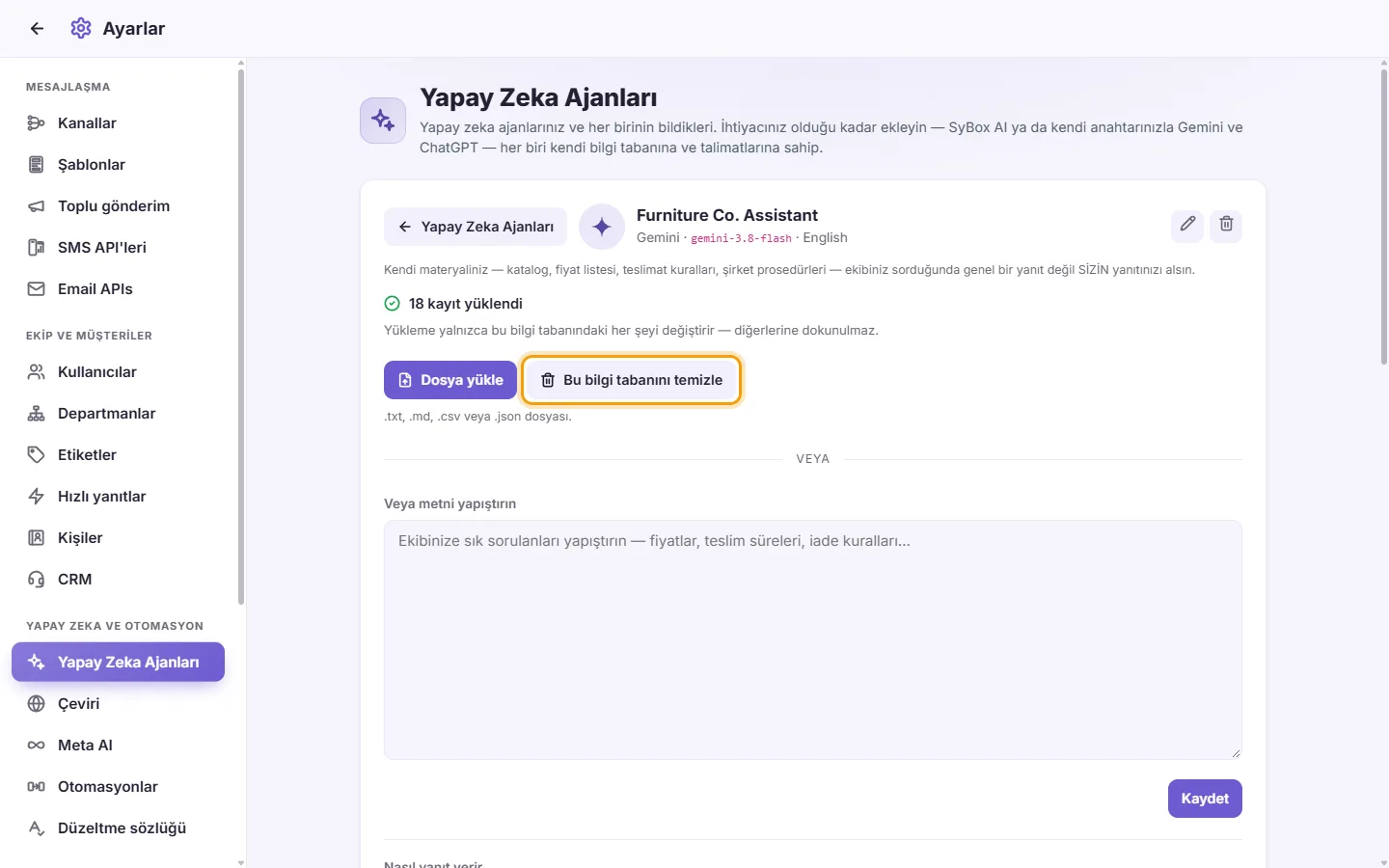1389x868 pixels.
Task: Click the Ayarlar header title
Action: (134, 29)
